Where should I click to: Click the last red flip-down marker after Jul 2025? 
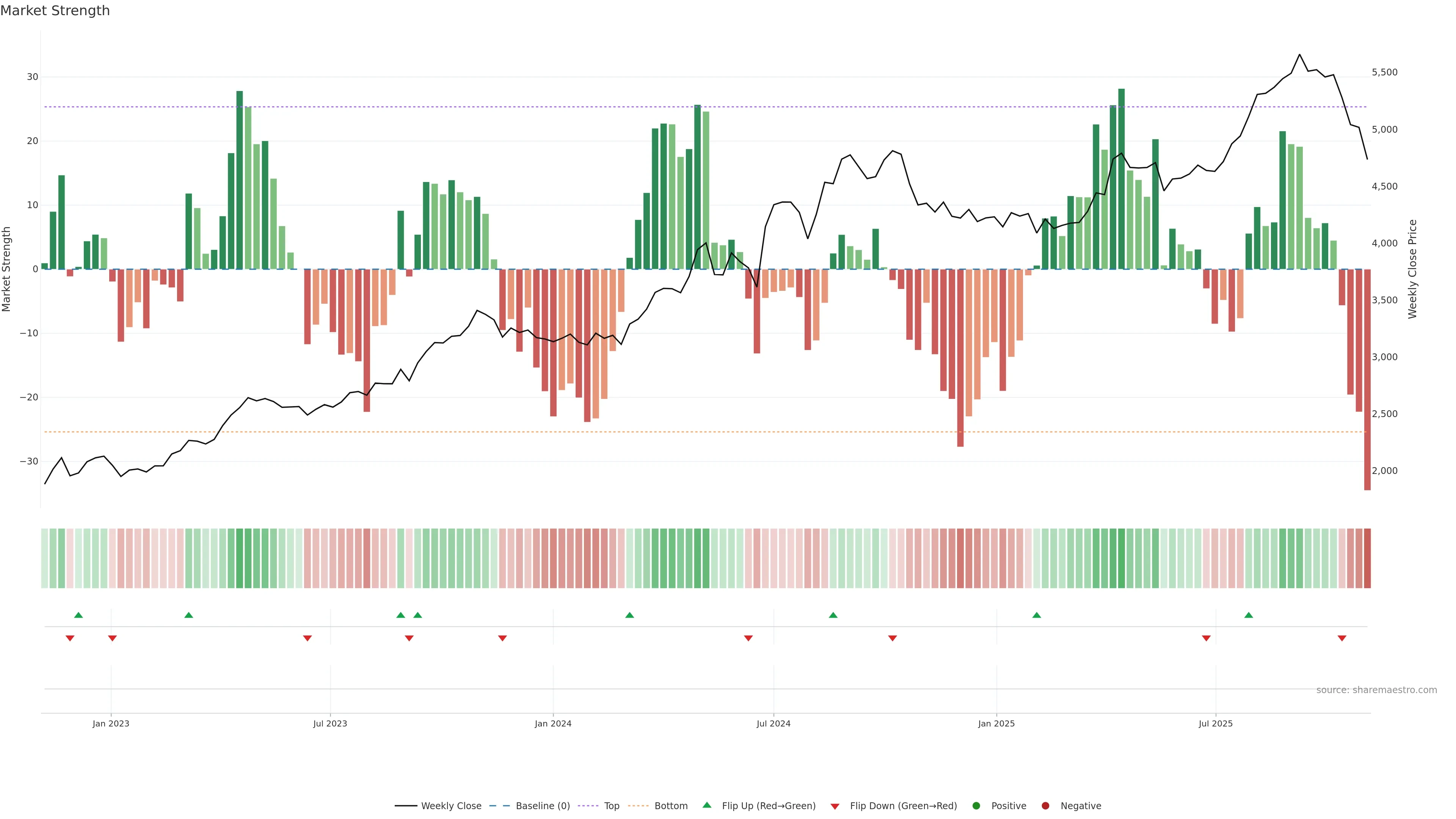(x=1342, y=638)
